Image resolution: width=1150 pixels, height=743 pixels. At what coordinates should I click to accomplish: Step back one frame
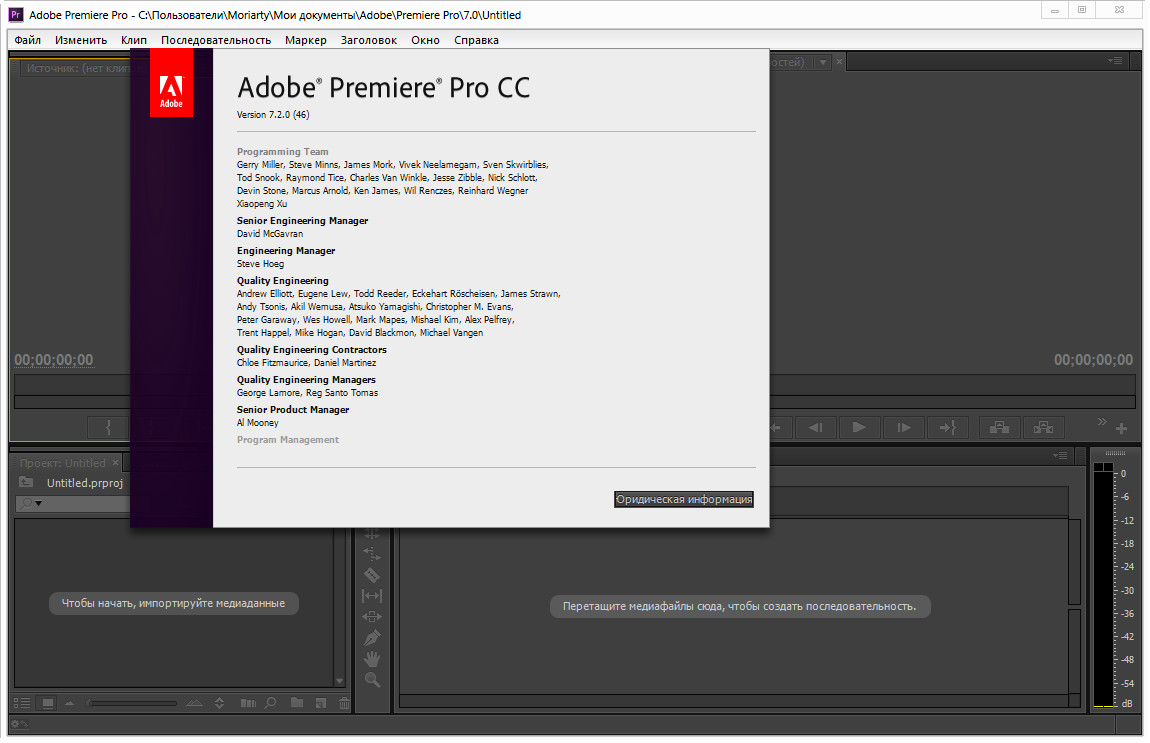pos(815,427)
